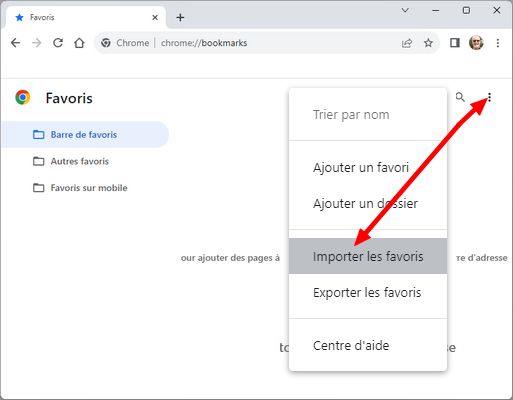Choose Ajouter un favori
513x400 pixels.
[368, 167]
